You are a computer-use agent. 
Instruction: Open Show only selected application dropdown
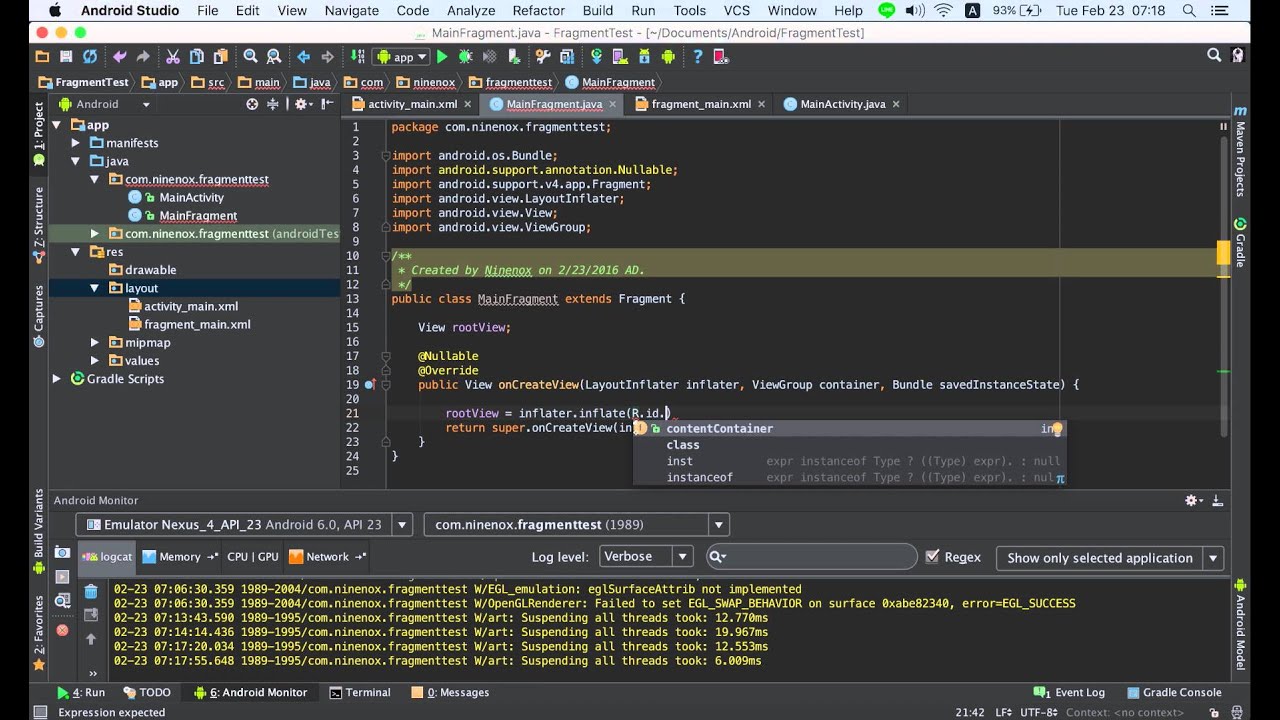tap(1110, 558)
